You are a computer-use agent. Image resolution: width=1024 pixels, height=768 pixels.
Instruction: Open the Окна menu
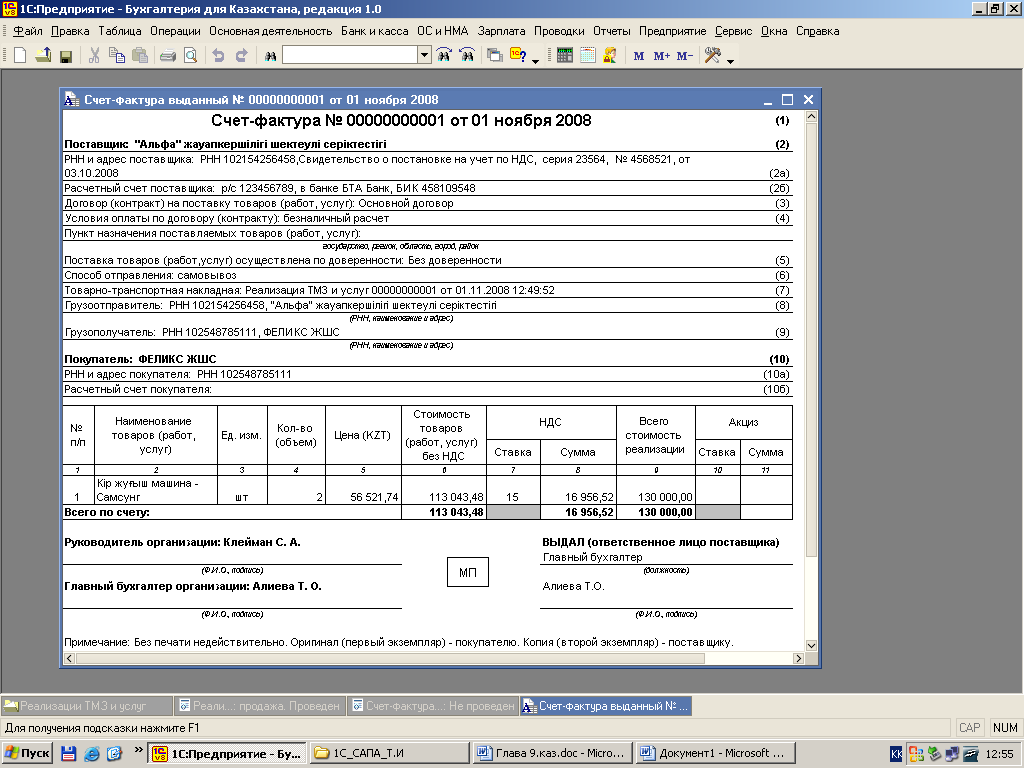[x=773, y=31]
